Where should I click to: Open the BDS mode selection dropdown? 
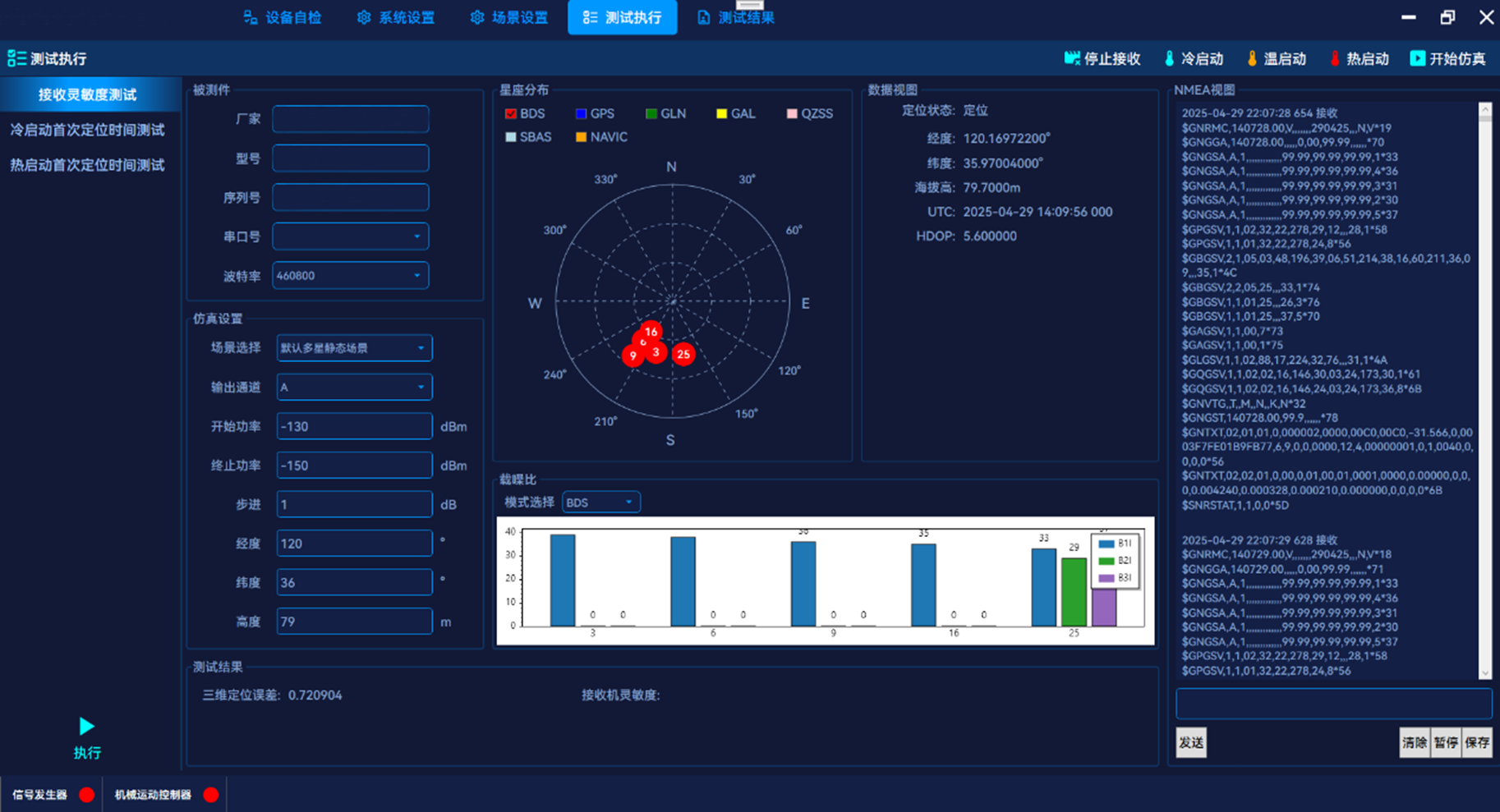point(600,502)
